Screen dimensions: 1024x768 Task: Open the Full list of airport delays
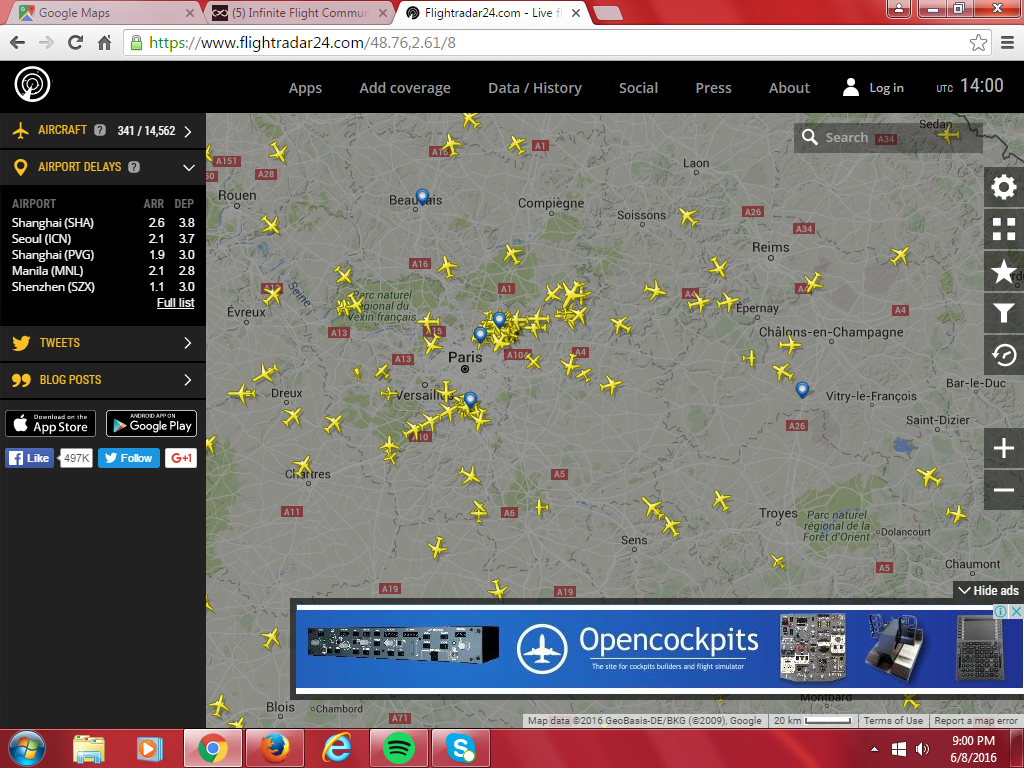point(176,302)
